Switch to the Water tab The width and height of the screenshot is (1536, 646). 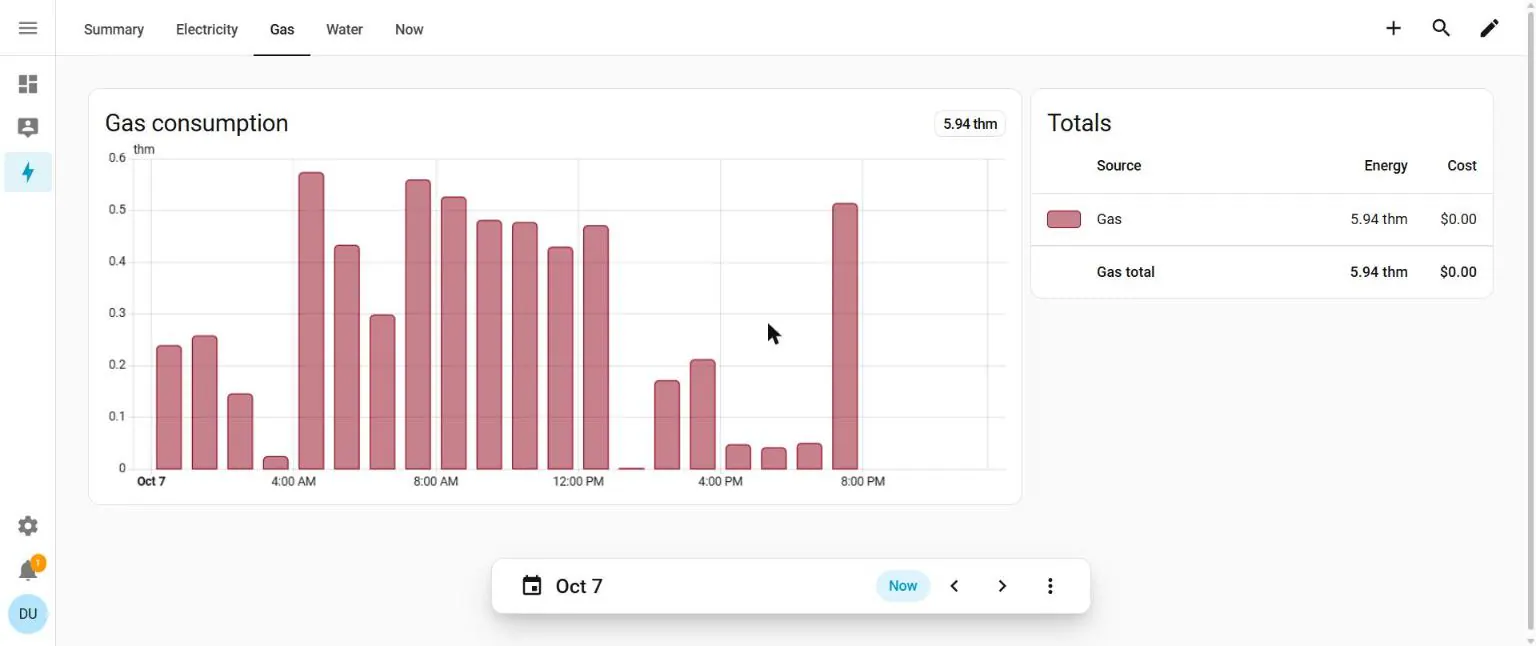click(x=344, y=29)
